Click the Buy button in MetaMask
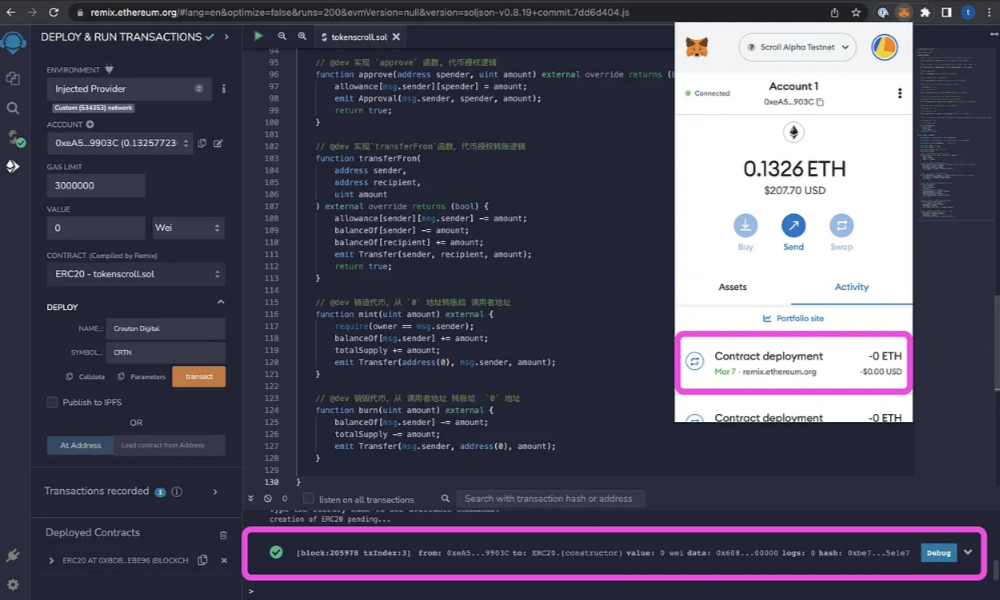 pos(746,233)
